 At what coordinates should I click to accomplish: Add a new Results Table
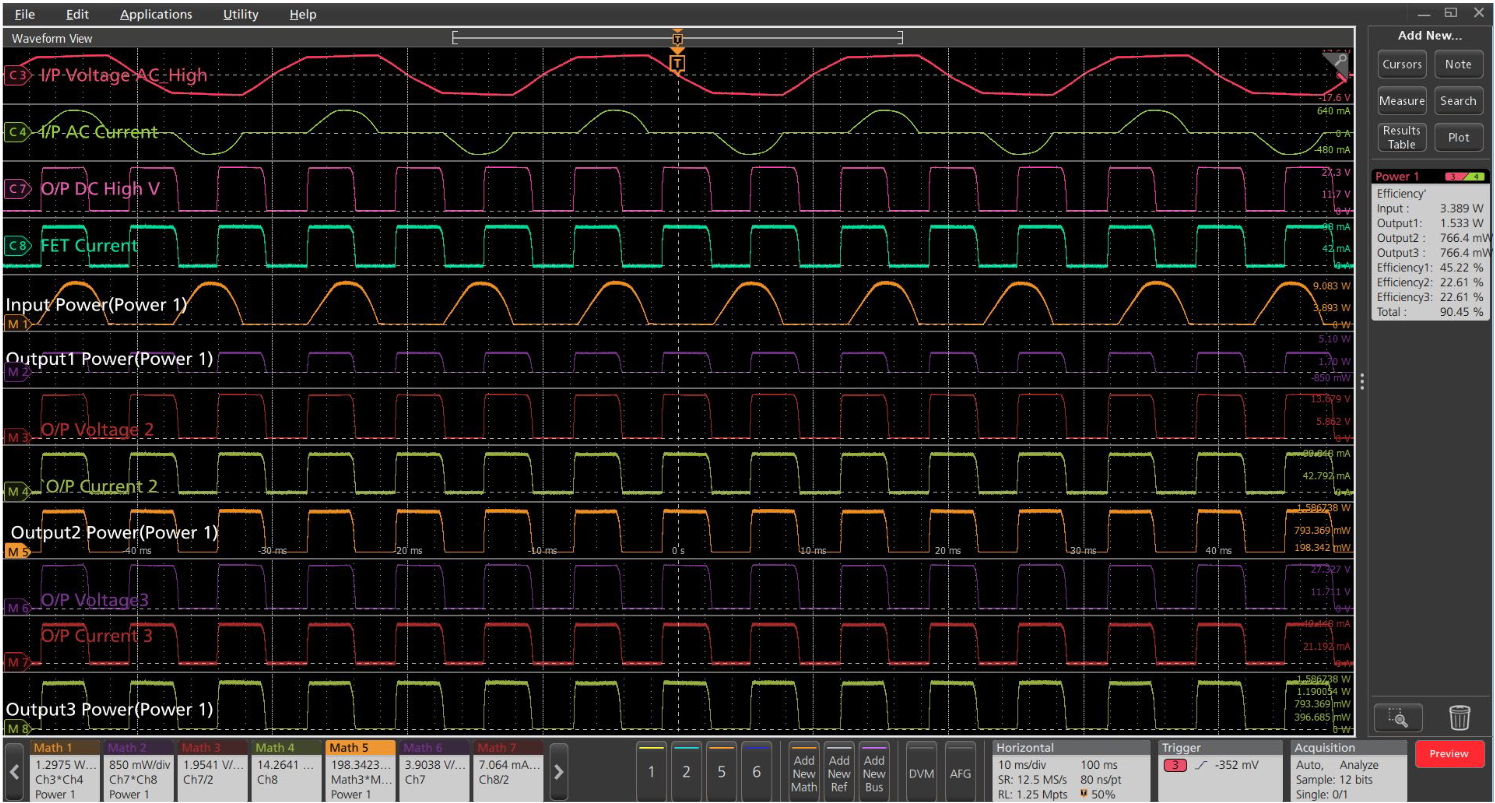(x=1401, y=137)
